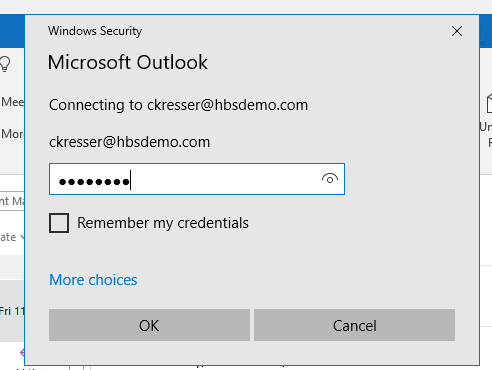Click the ckresser@hbsdemo.com username text
This screenshot has height=370, width=492.
(130, 142)
